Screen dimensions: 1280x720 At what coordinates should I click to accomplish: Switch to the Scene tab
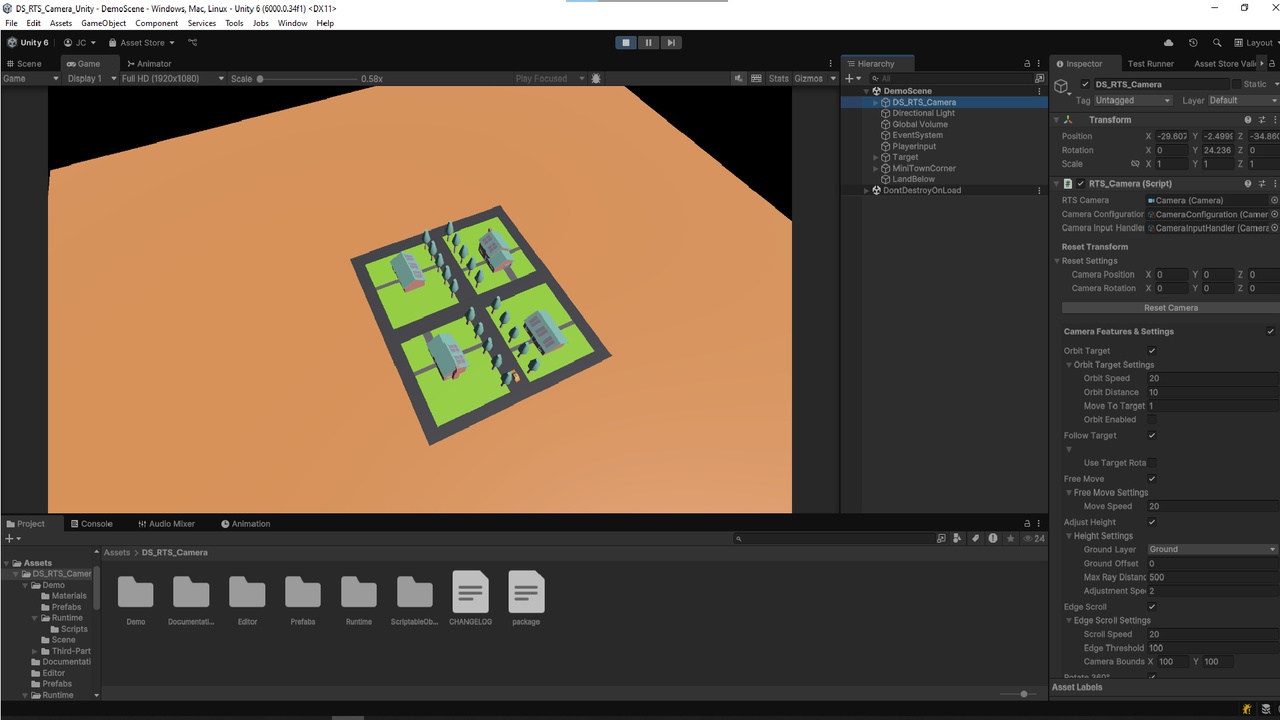point(24,64)
